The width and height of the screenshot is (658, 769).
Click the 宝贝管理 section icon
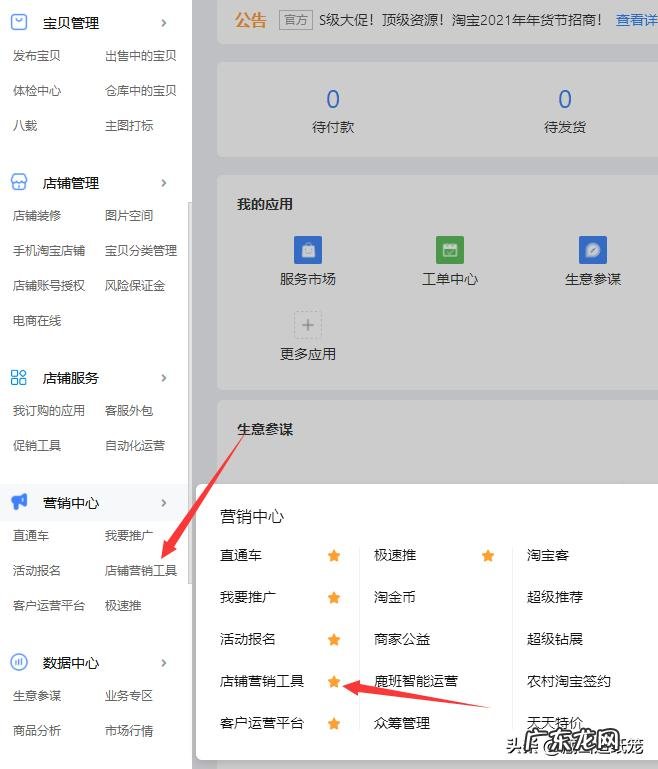point(19,22)
